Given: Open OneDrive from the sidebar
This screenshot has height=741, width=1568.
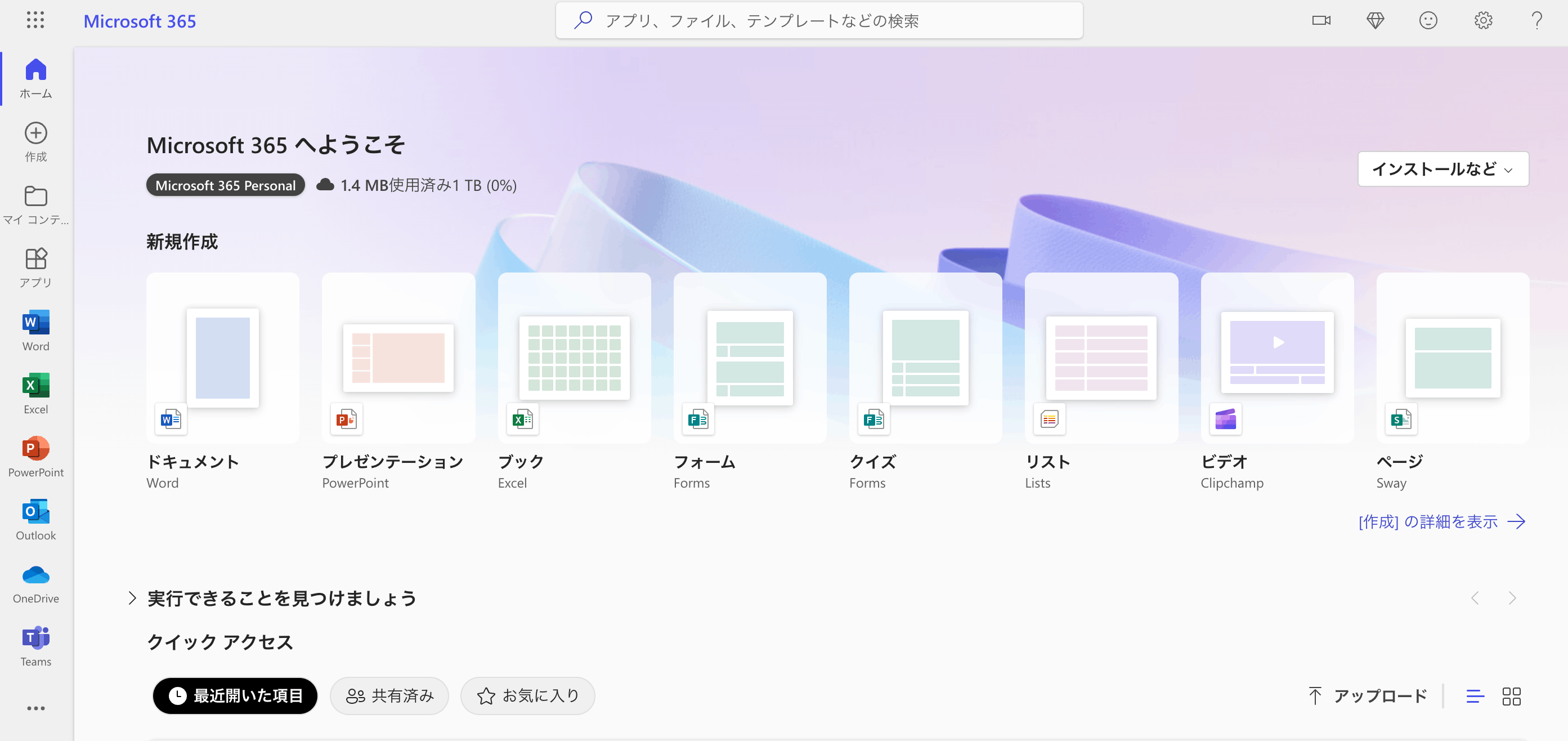Looking at the screenshot, I should pyautogui.click(x=35, y=582).
